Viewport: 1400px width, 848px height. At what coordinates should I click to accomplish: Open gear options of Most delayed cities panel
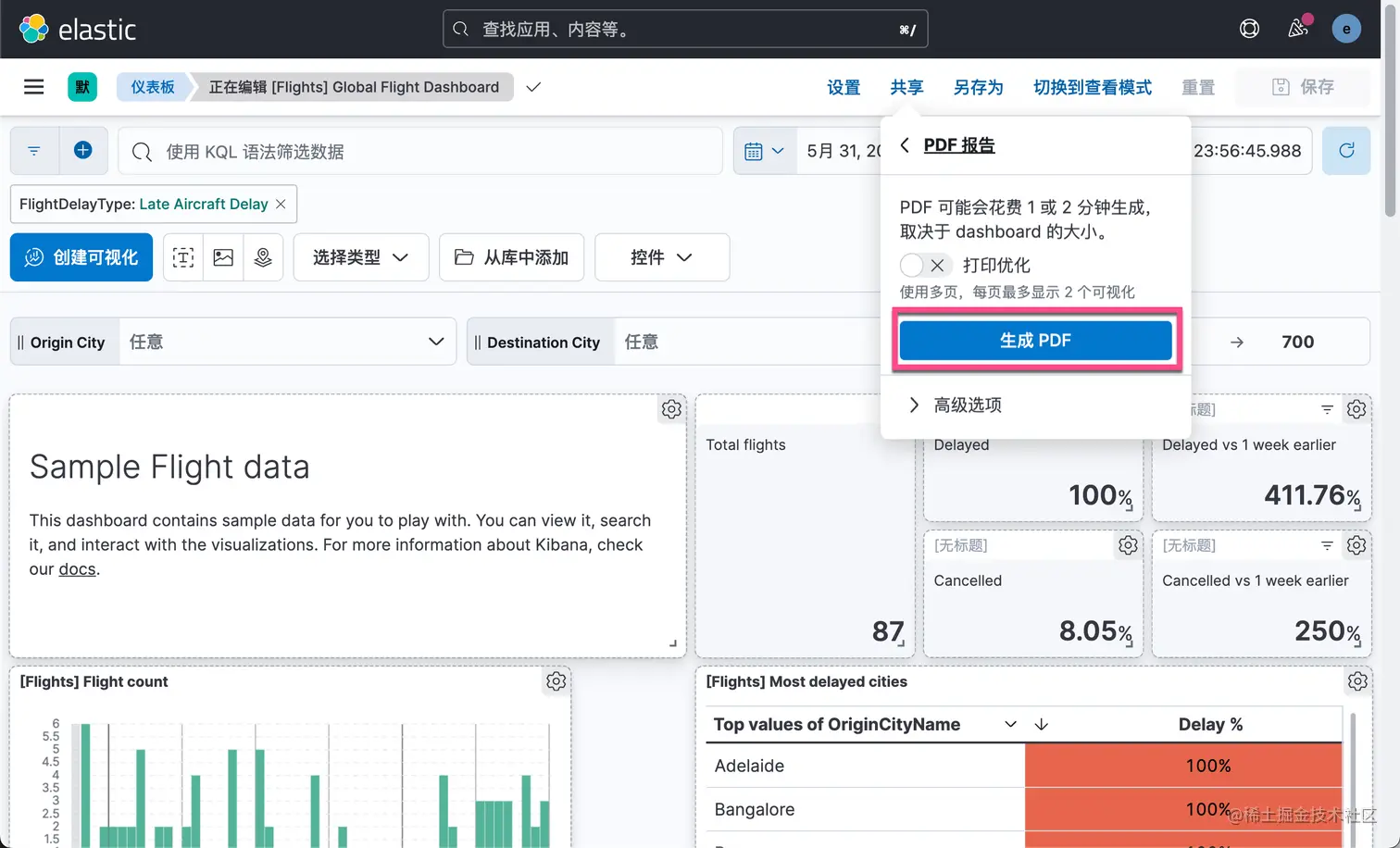coord(1357,681)
